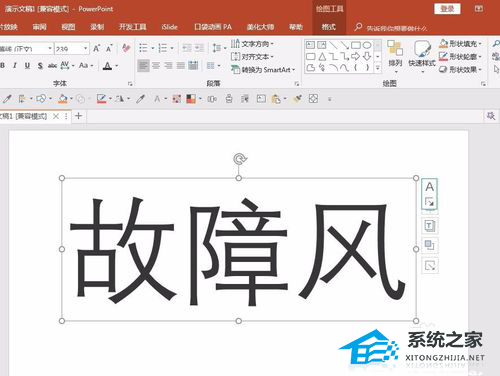Select the down block arrow shape

tap(367, 56)
